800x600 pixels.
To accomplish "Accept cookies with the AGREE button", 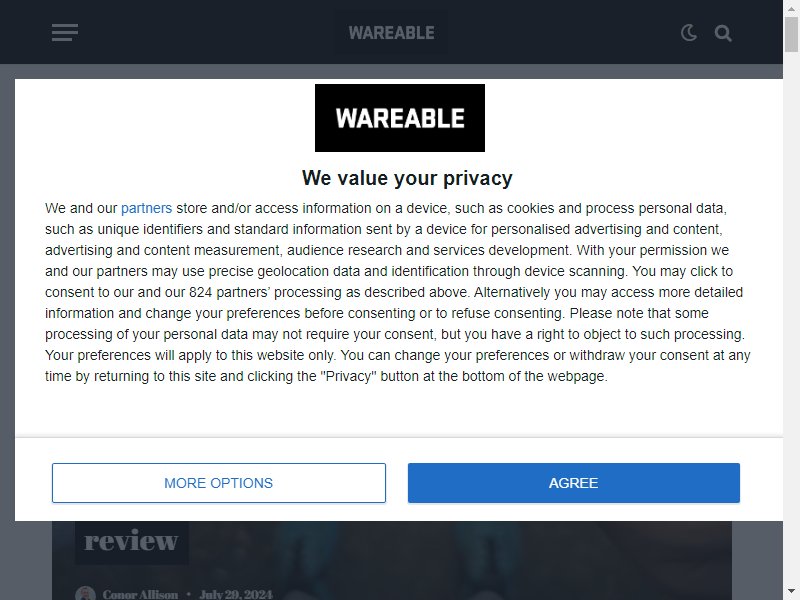I will (573, 483).
